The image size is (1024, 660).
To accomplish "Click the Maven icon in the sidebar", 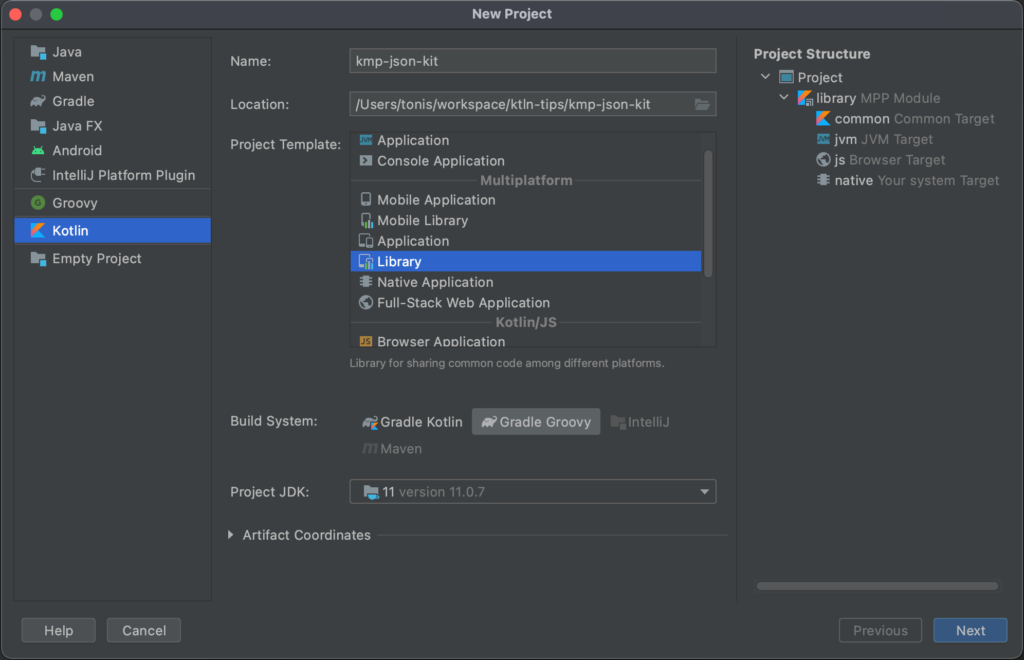I will click(38, 76).
